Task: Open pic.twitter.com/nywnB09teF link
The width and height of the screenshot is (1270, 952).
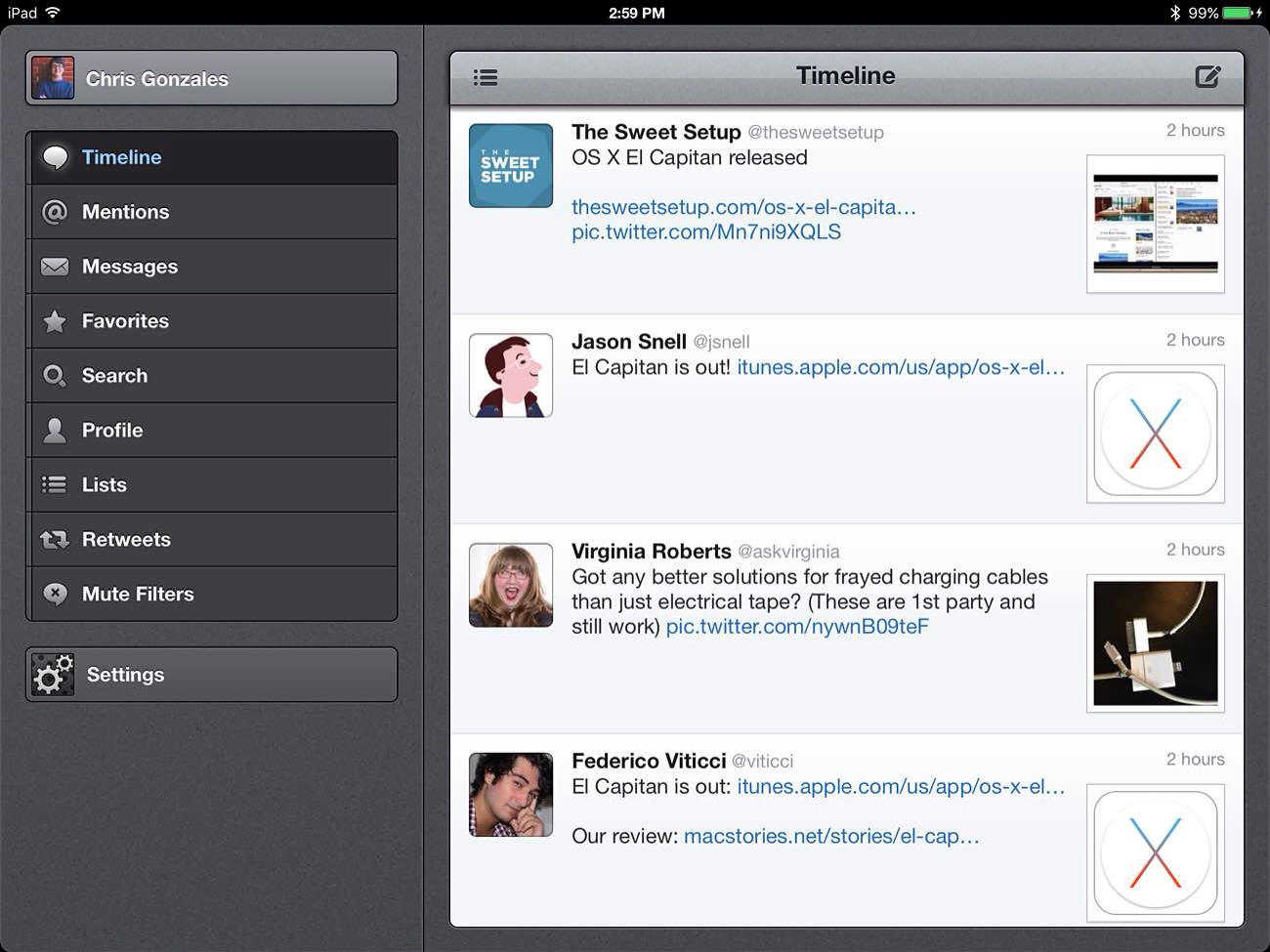Action: point(797,627)
